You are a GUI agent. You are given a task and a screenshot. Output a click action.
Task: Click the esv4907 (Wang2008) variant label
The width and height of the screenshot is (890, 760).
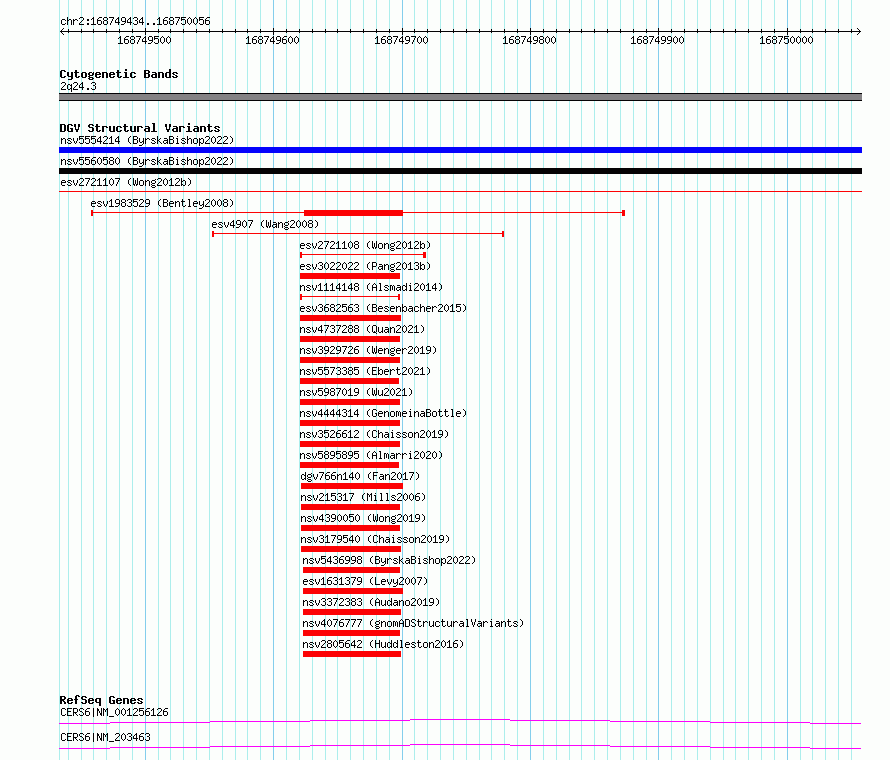point(265,224)
